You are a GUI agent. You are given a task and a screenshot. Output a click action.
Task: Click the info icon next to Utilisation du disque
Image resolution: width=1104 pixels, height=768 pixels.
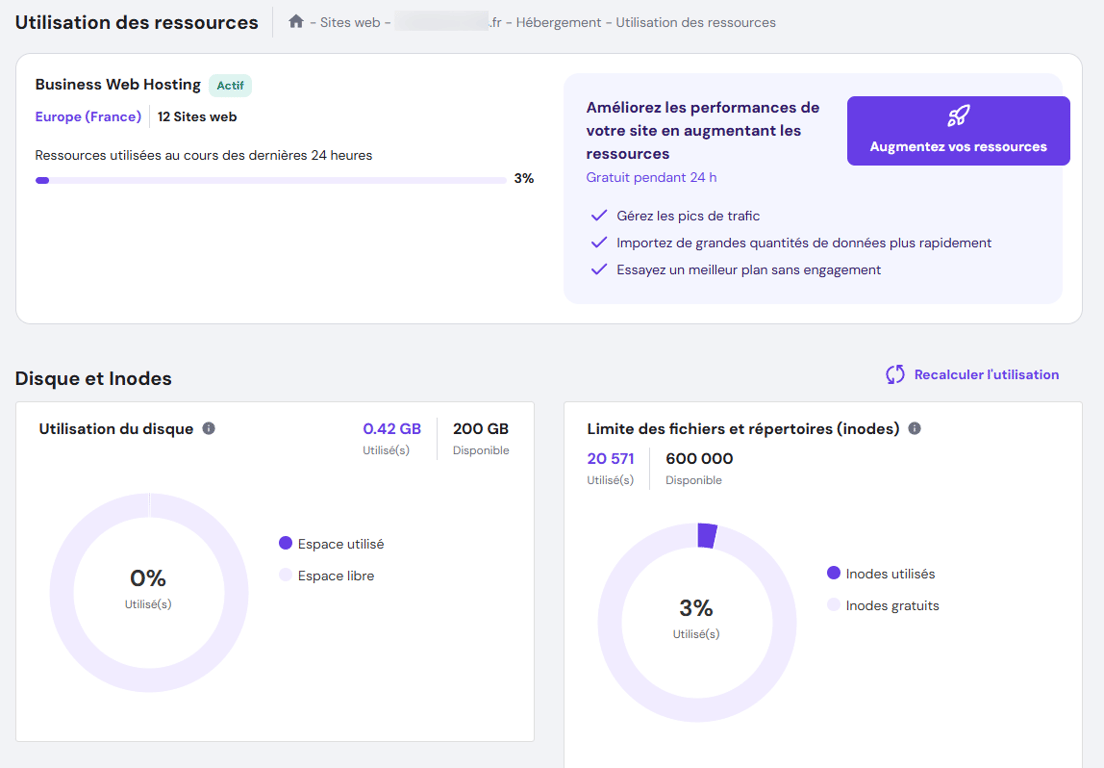(x=208, y=427)
